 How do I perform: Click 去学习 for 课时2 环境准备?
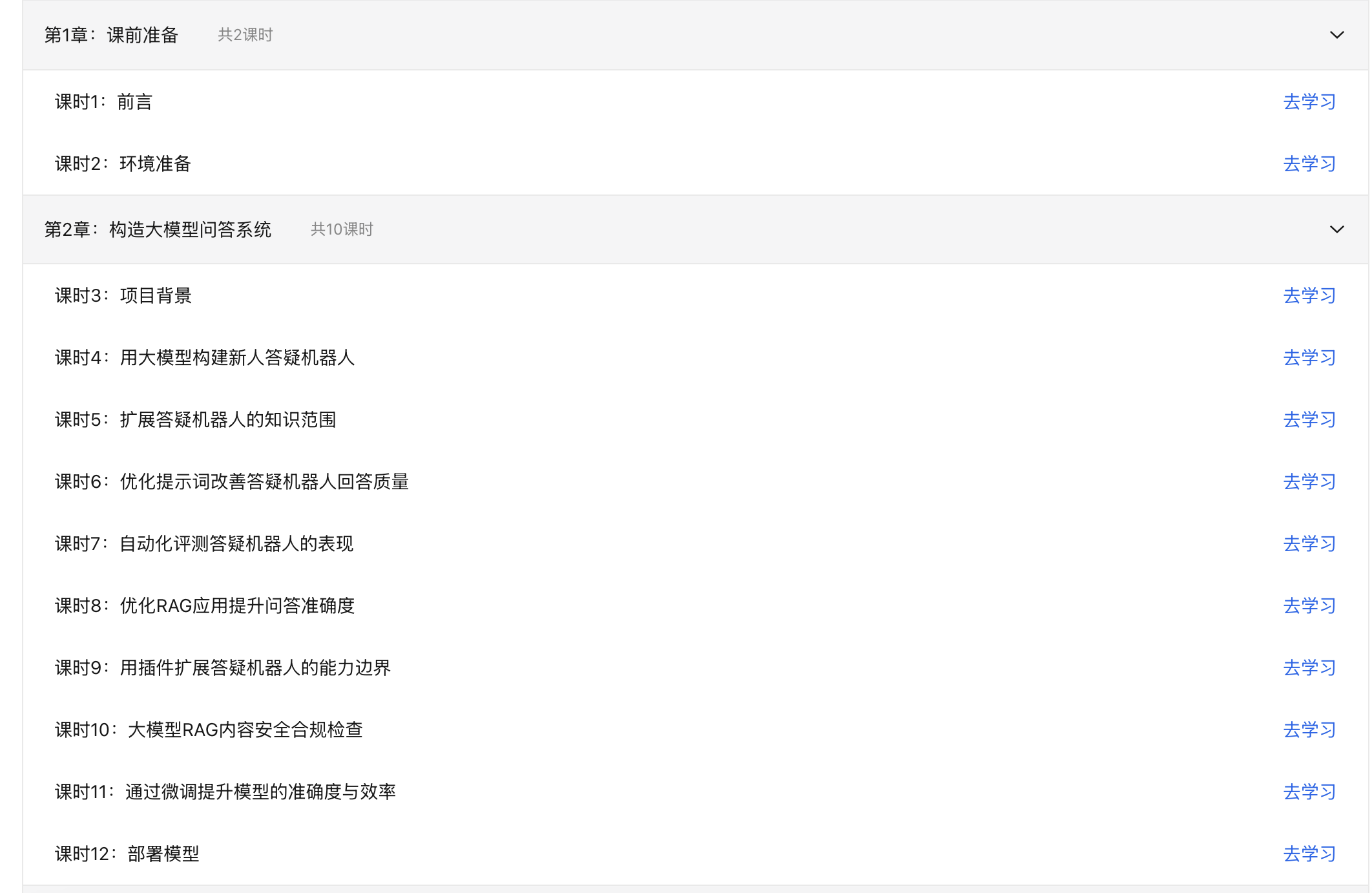1309,164
